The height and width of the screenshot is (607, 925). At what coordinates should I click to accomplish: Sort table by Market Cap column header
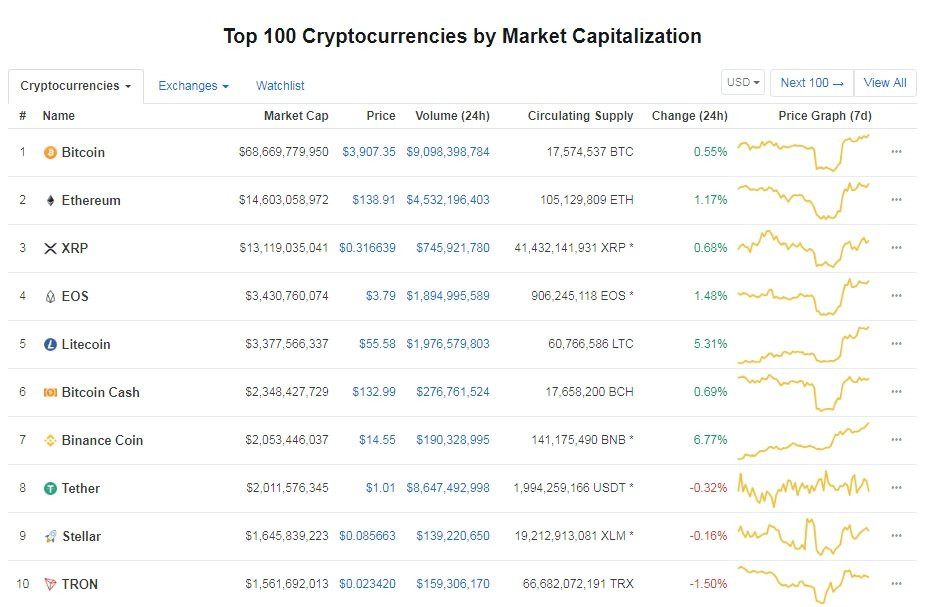296,116
